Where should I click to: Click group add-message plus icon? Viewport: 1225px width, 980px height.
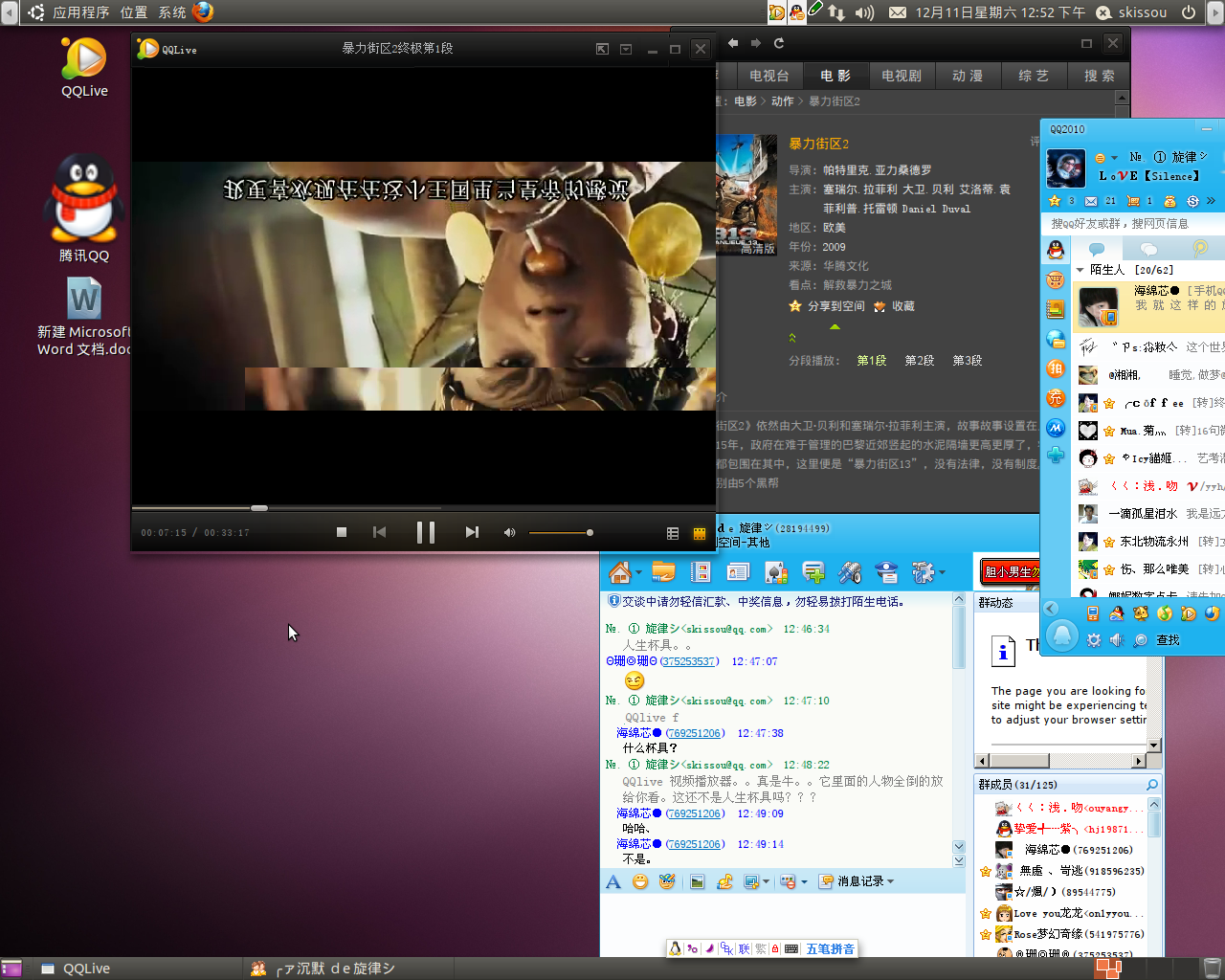tap(813, 572)
